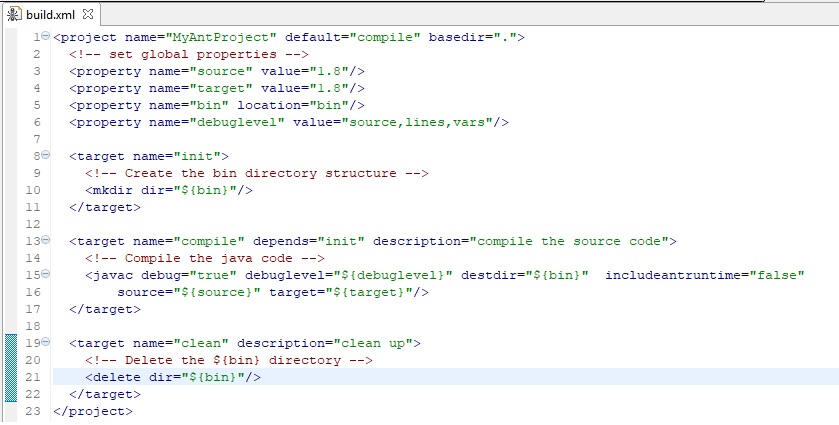839x425 pixels.
Task: Click the Ant file icon on build.xml tab
Action: [x=14, y=14]
